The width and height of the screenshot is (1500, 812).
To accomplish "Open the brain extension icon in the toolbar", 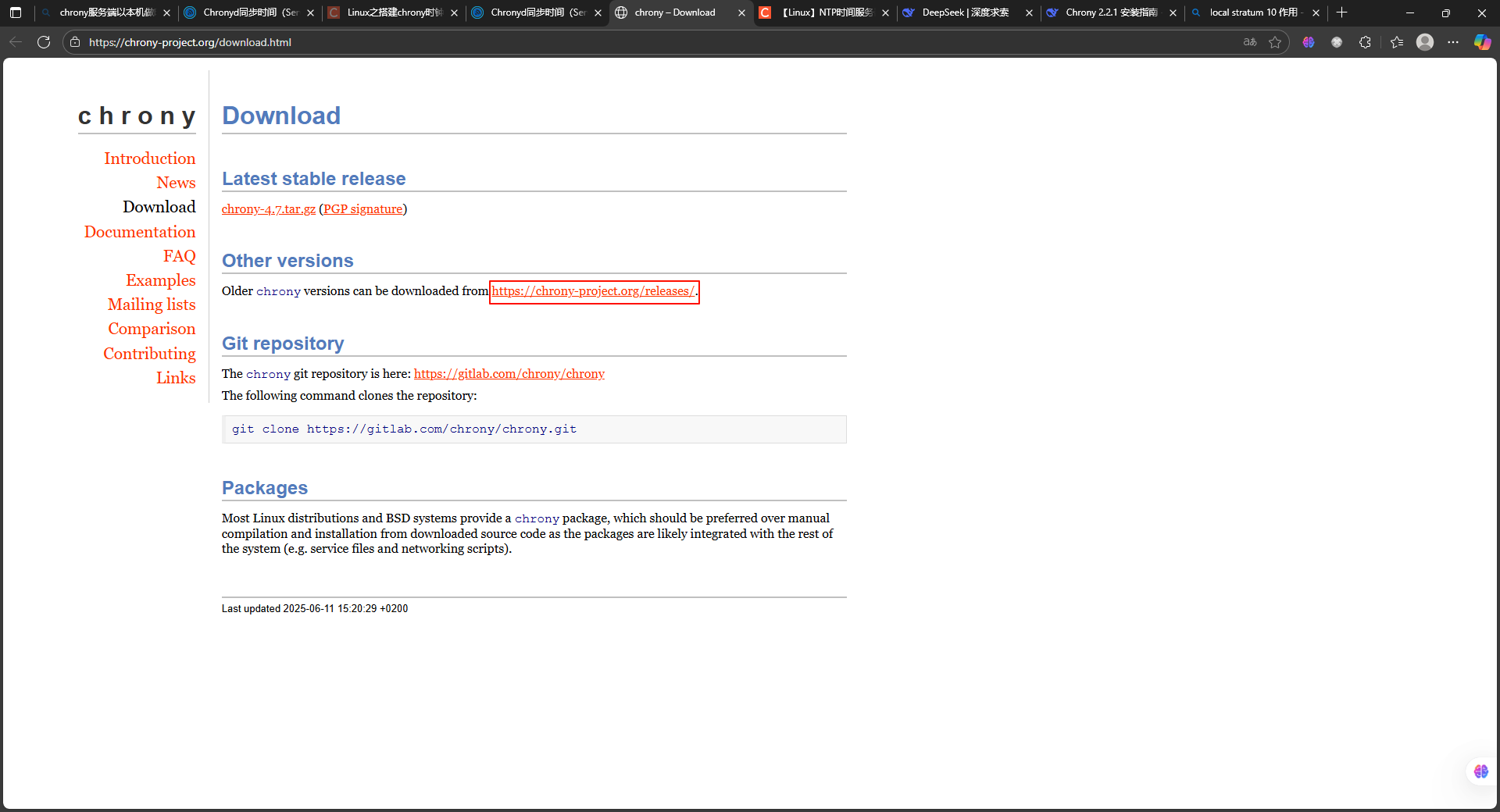I will (1309, 42).
